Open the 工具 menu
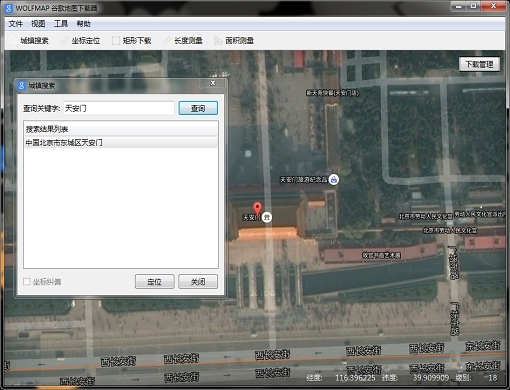510x390 pixels. pos(61,24)
